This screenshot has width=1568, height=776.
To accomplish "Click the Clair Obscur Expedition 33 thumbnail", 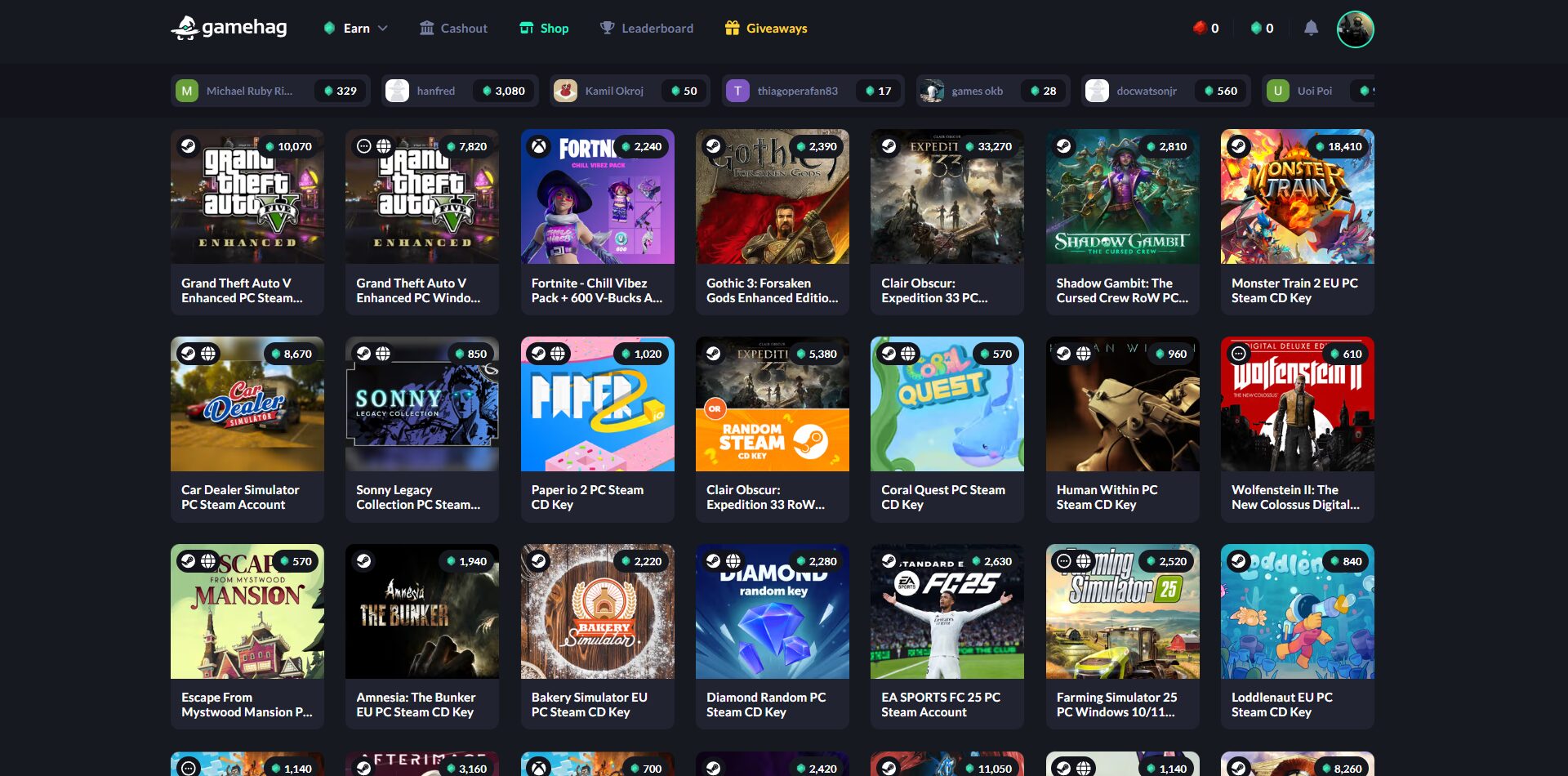I will click(x=947, y=196).
